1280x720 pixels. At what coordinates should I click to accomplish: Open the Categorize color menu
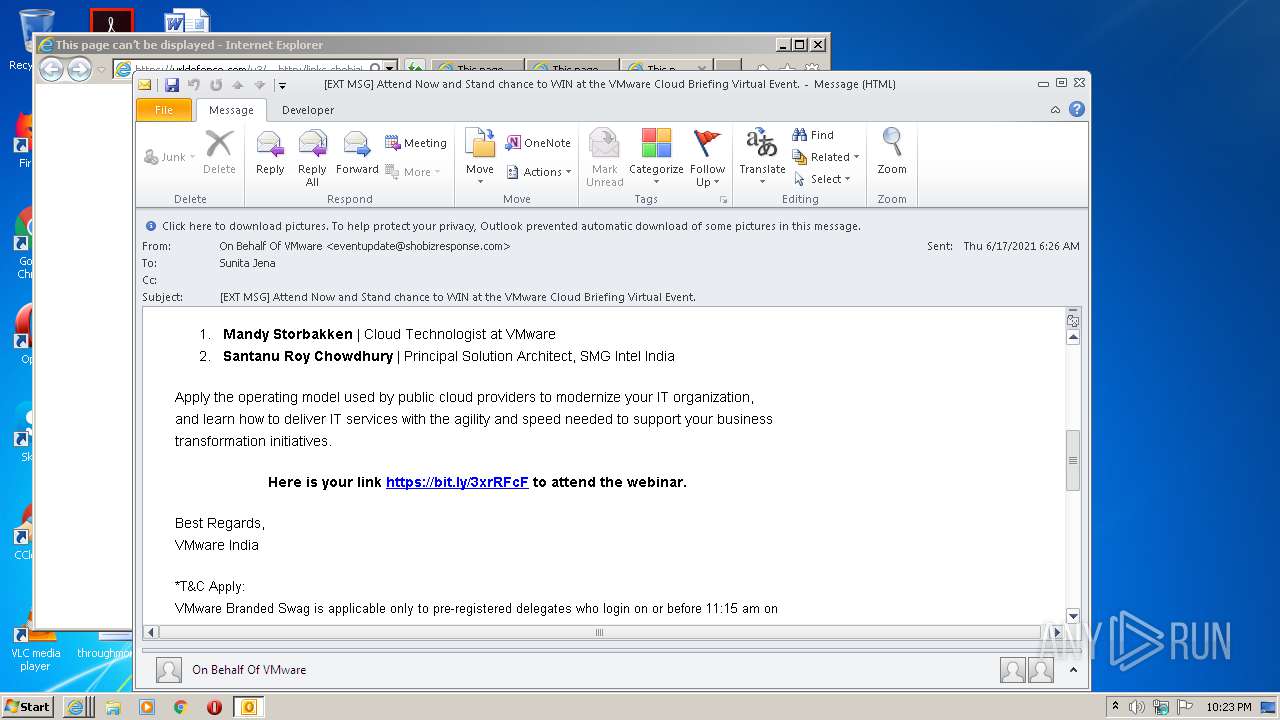656,158
